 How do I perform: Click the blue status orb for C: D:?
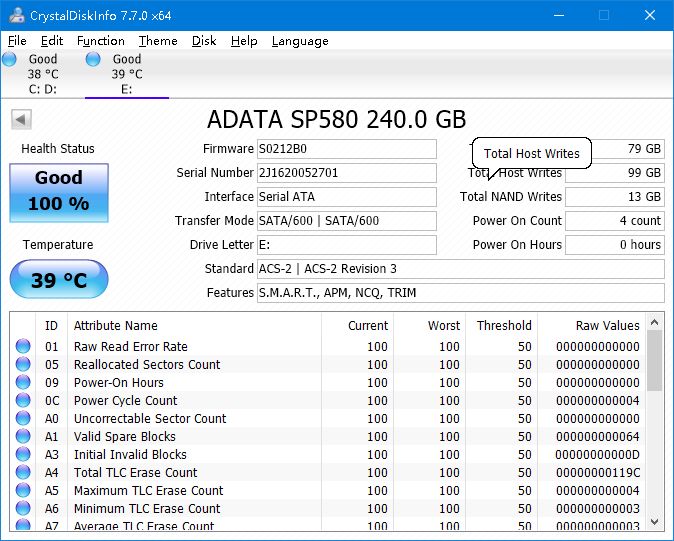[9, 59]
